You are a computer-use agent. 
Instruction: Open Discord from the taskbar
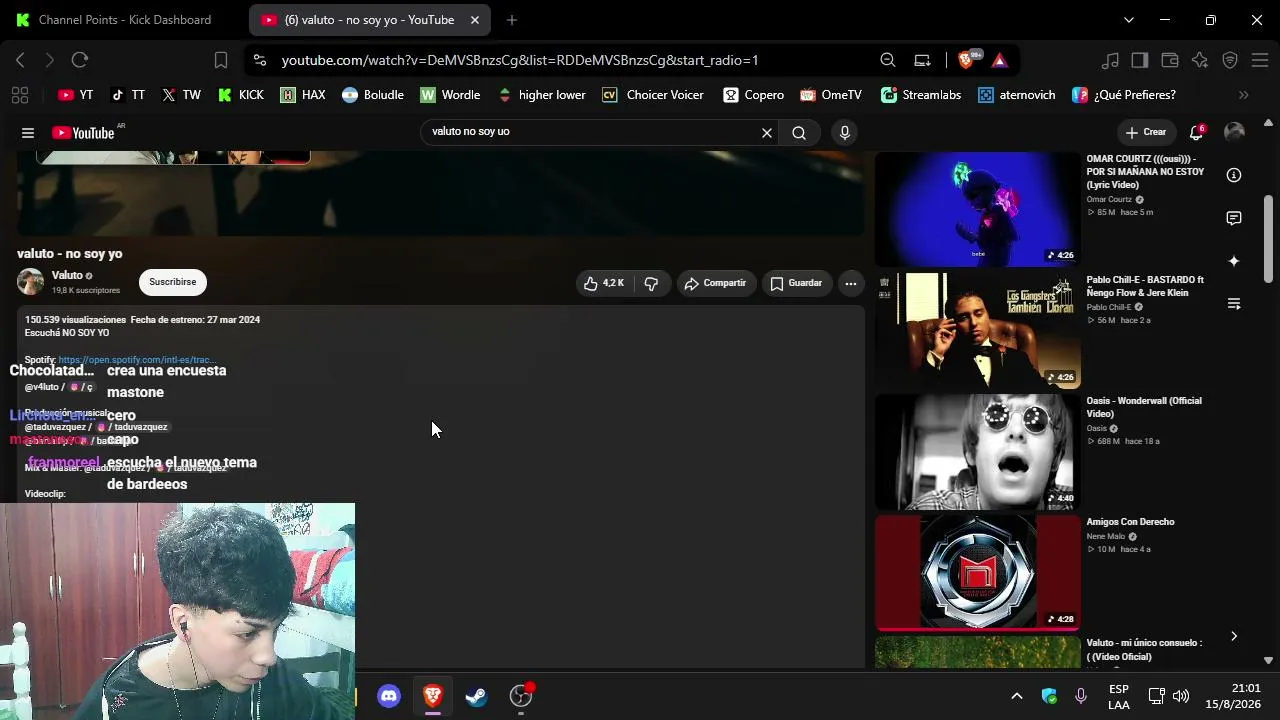point(389,696)
